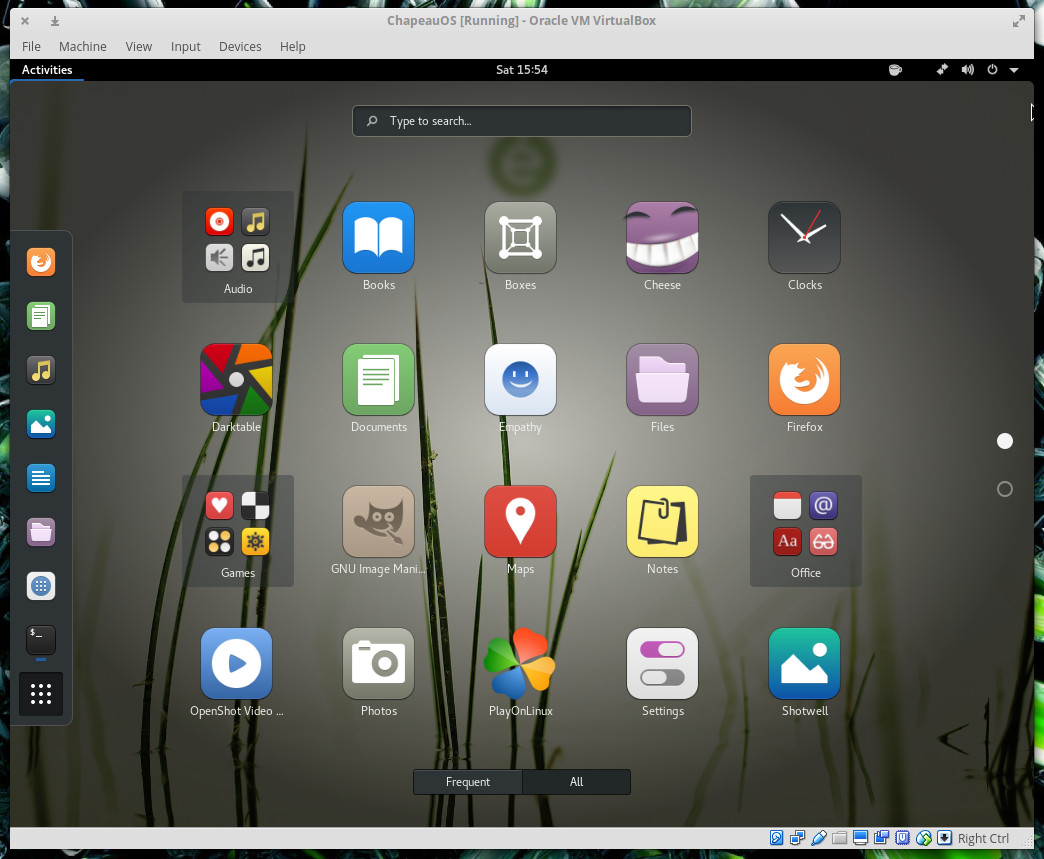Open Terminal from the dash
The width and height of the screenshot is (1044, 859).
[x=41, y=640]
